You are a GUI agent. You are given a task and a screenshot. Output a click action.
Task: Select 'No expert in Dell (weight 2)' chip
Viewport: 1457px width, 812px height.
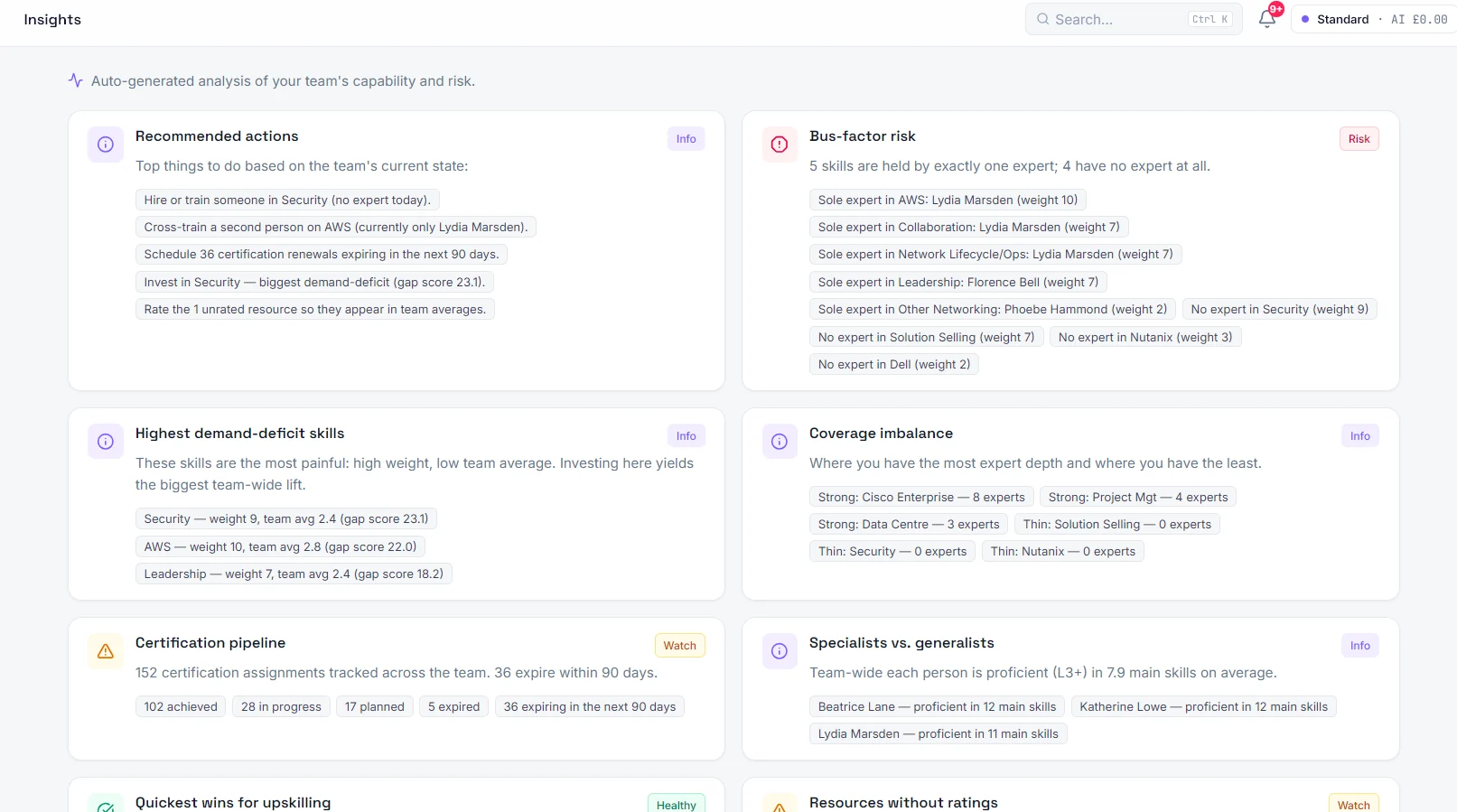pyautogui.click(x=894, y=365)
